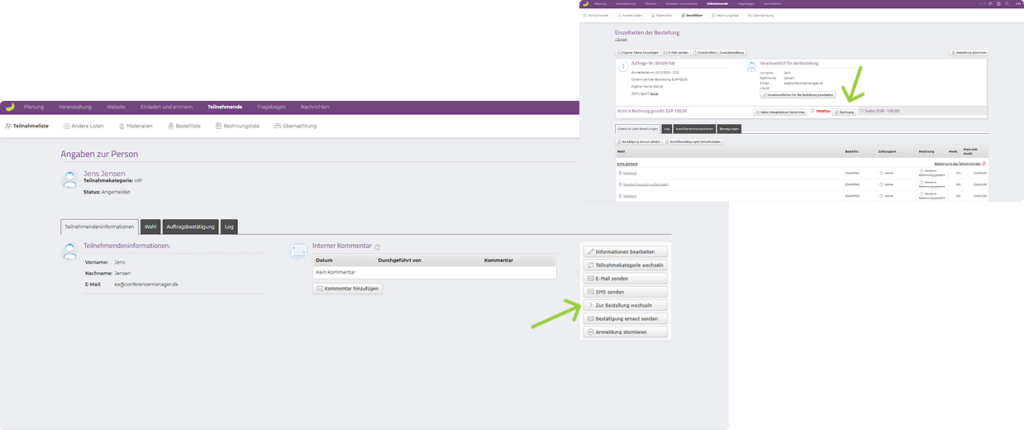
Task: Click the banana logo in participant window
Action: (x=8, y=107)
